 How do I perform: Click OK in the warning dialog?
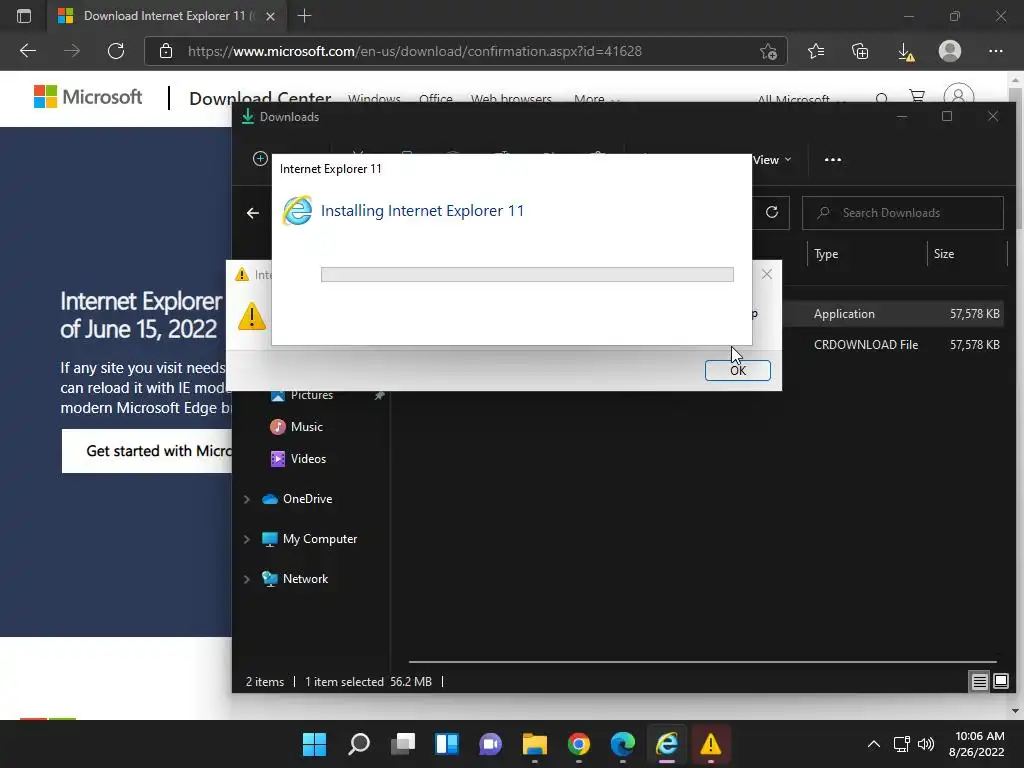[x=737, y=370]
